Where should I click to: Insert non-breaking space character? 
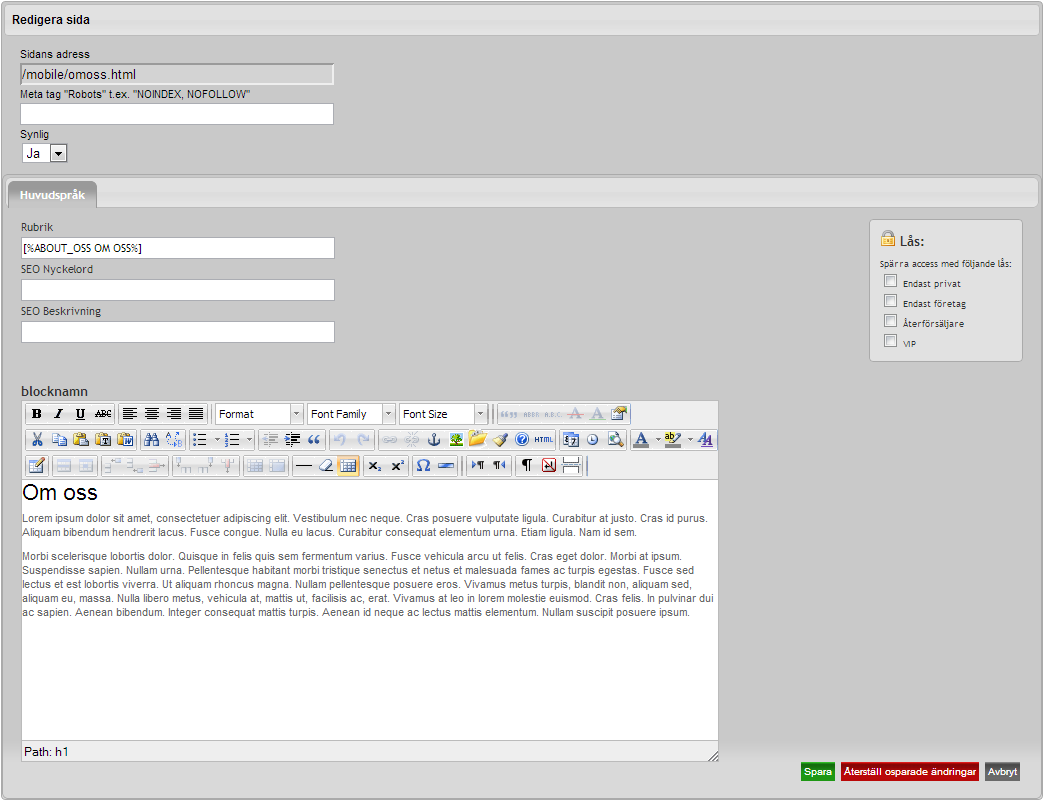coord(549,466)
